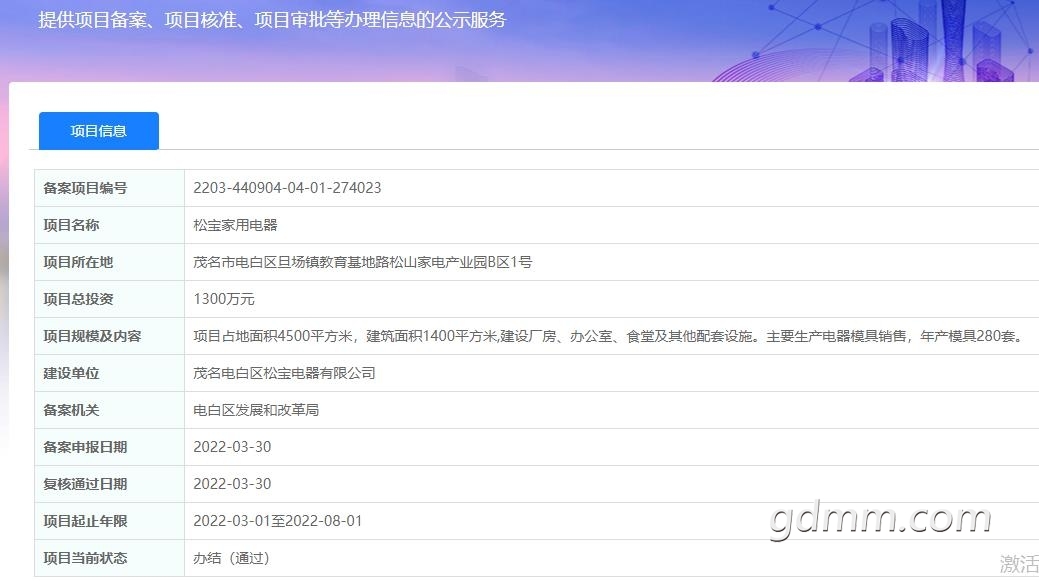Screen dimensions: 1039x581
Task: Click the 建设单位 label
Action: pyautogui.click(x=71, y=373)
